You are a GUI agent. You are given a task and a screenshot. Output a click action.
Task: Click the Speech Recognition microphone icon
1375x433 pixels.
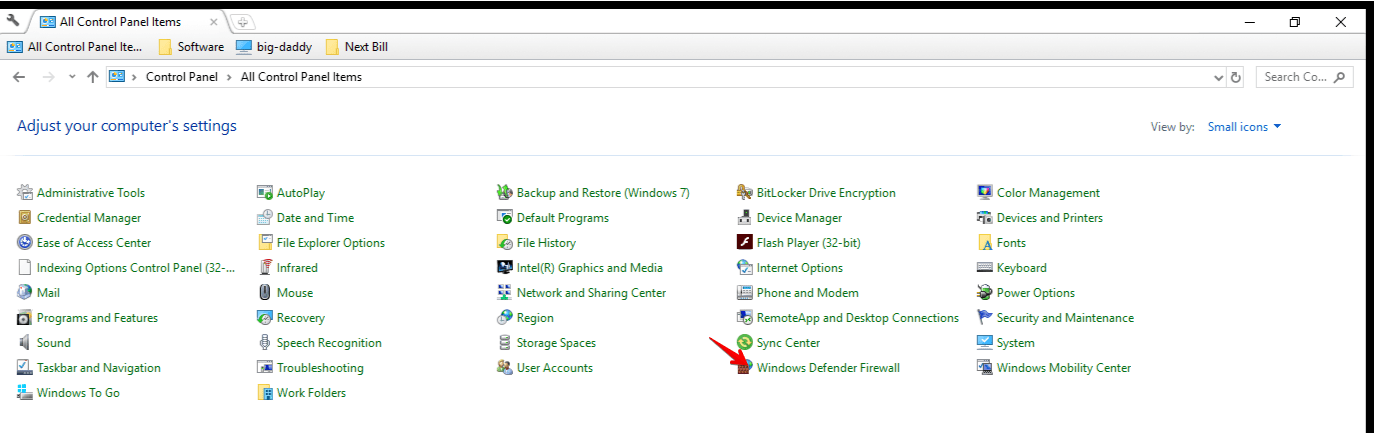pos(265,343)
